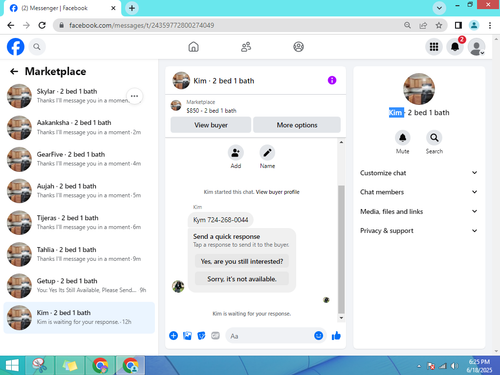Select Kim 2 bed 1 bath conversation
This screenshot has width=500, height=375.
[x=79, y=317]
